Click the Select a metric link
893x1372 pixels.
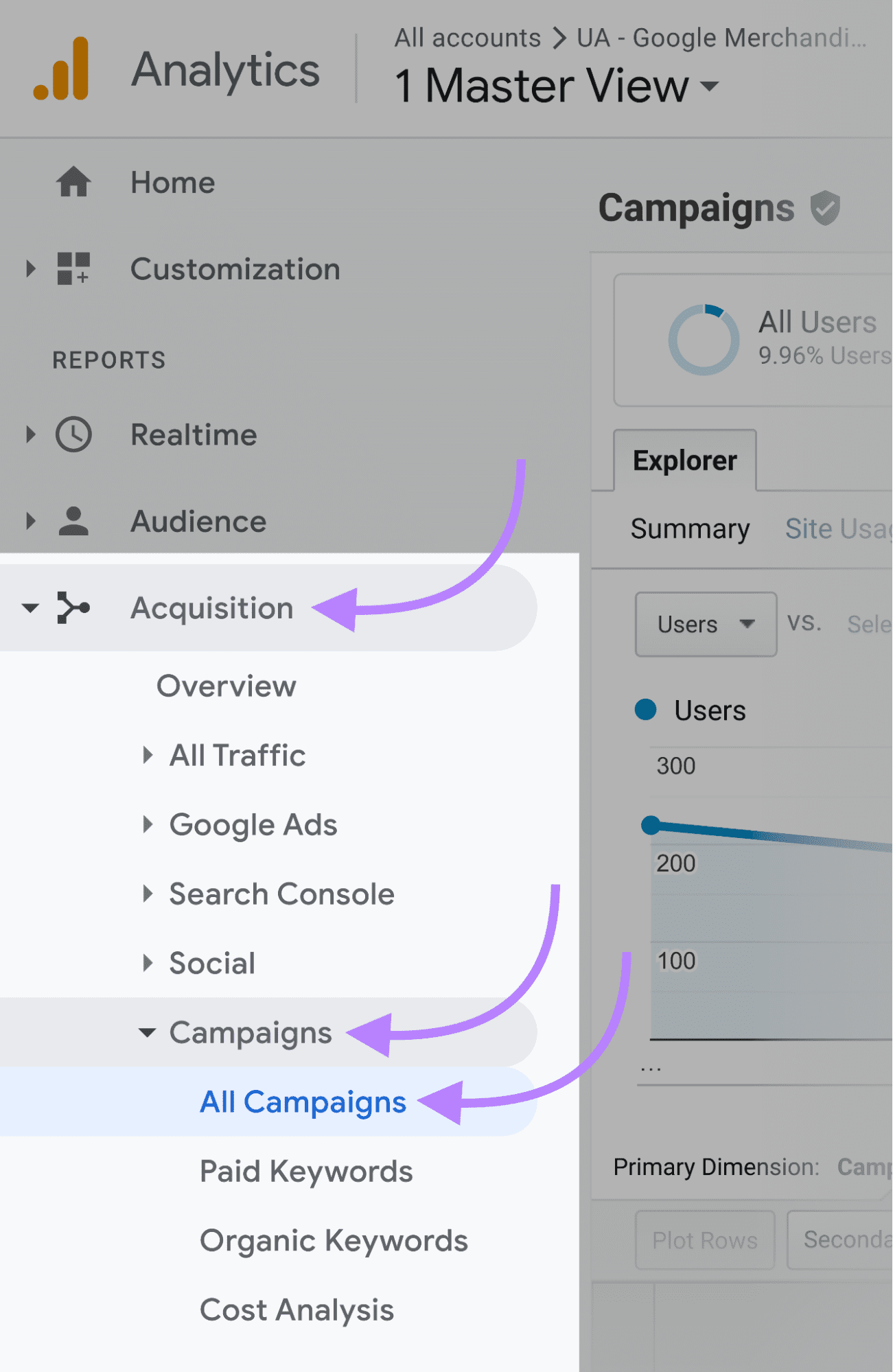[870, 624]
